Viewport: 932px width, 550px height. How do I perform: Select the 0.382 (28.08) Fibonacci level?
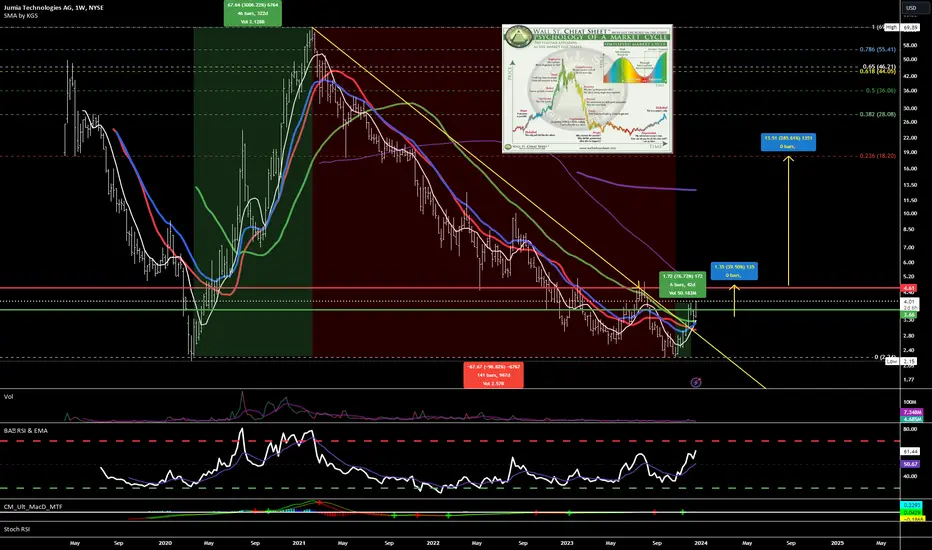[878, 114]
